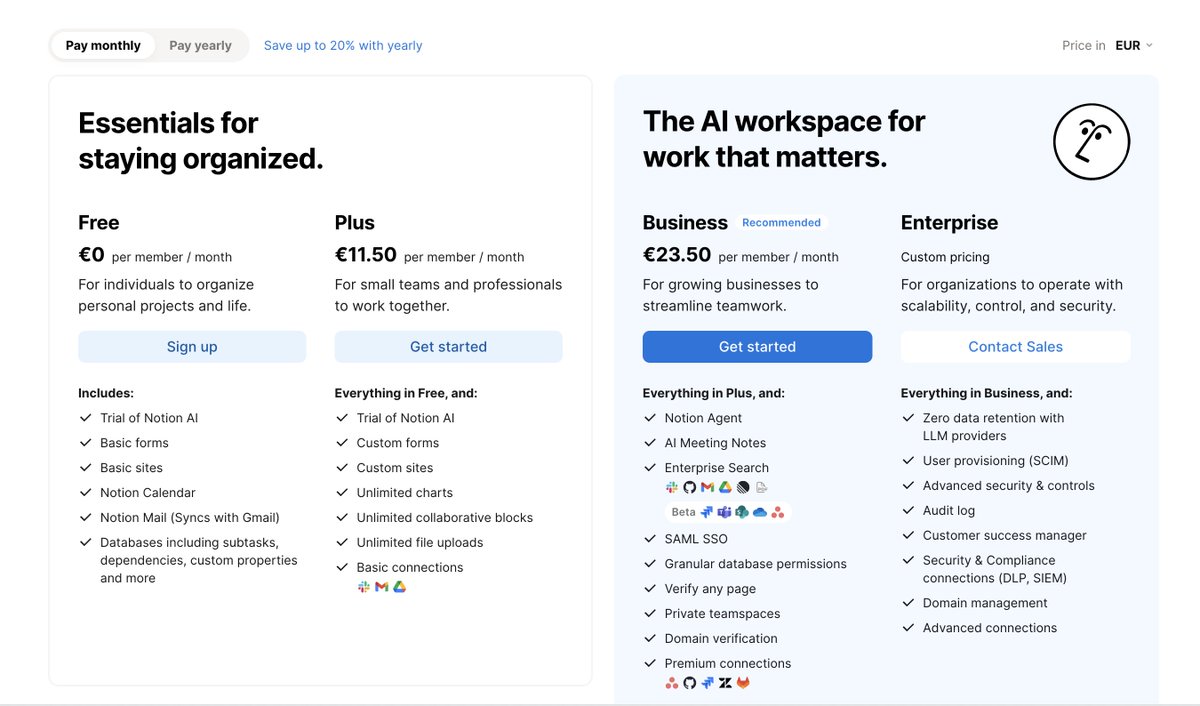This screenshot has height=706, width=1200.
Task: Click the checkmark beside Notion Agent
Action: (651, 418)
